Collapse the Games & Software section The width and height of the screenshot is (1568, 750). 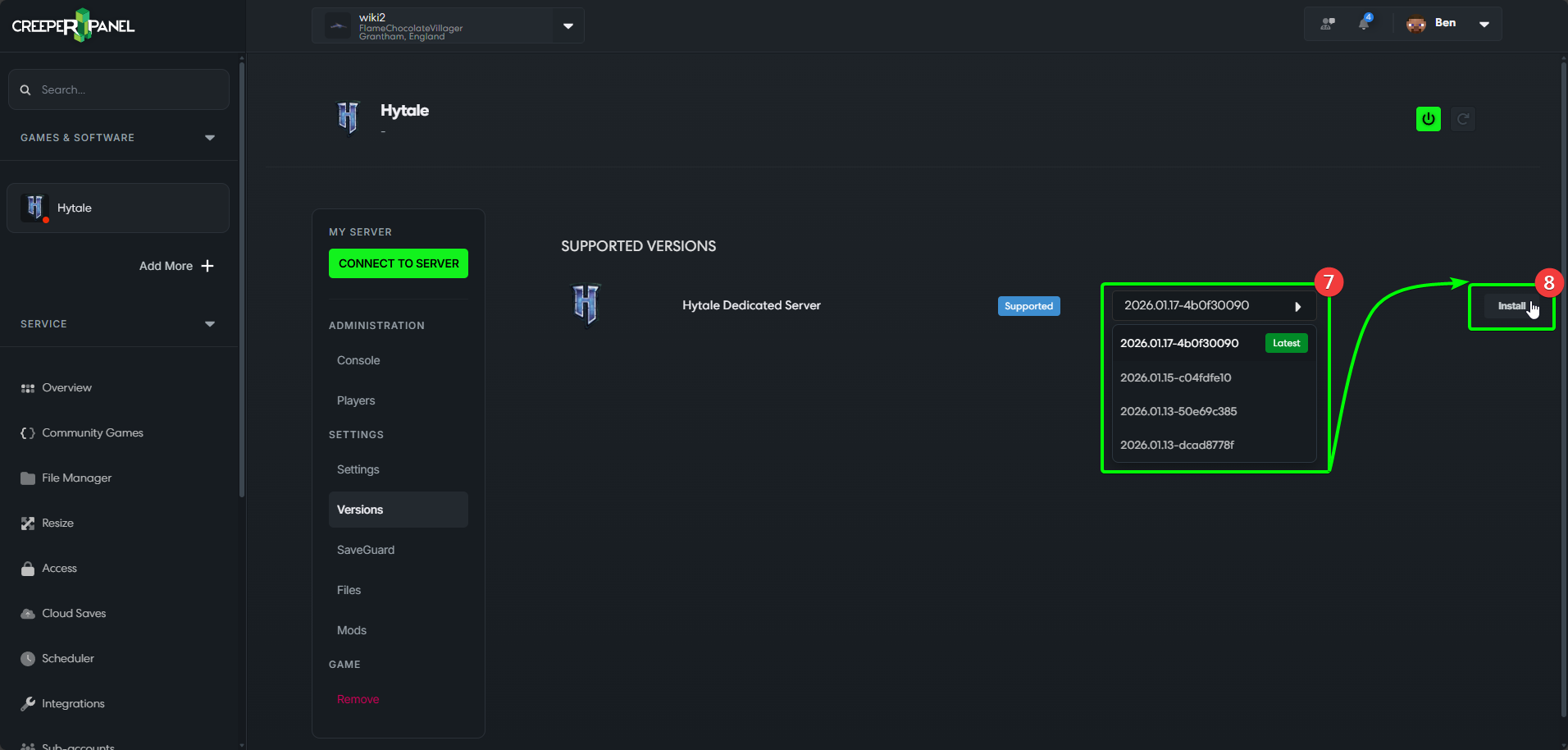pos(210,138)
